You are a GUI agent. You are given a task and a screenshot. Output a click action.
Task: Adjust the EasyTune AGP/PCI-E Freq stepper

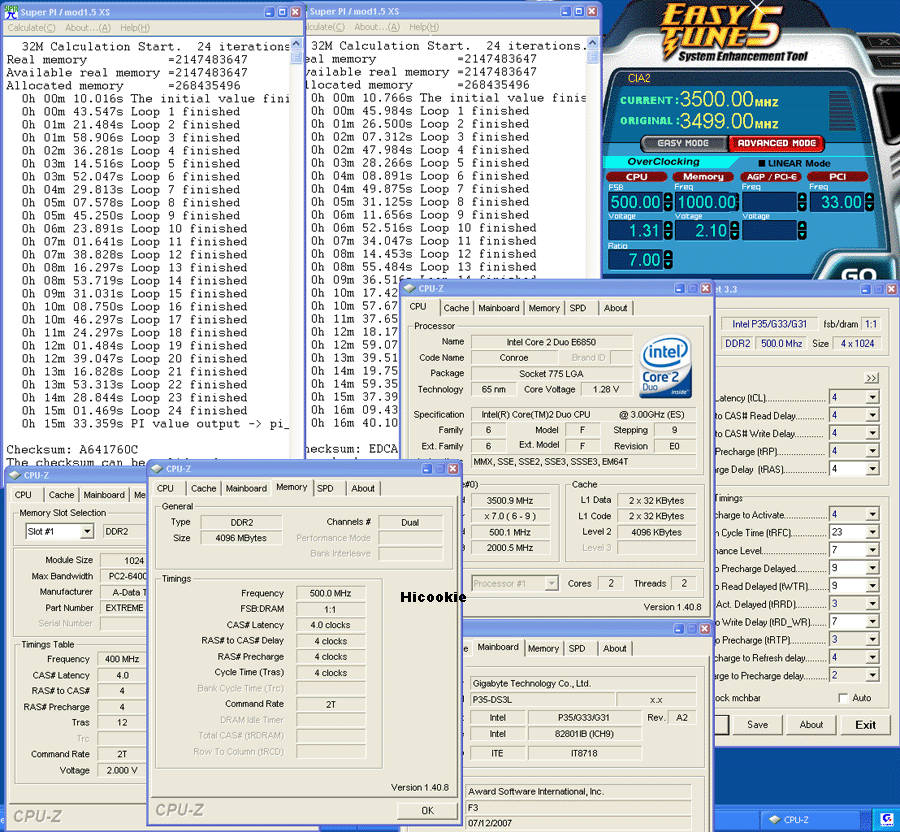click(x=802, y=202)
